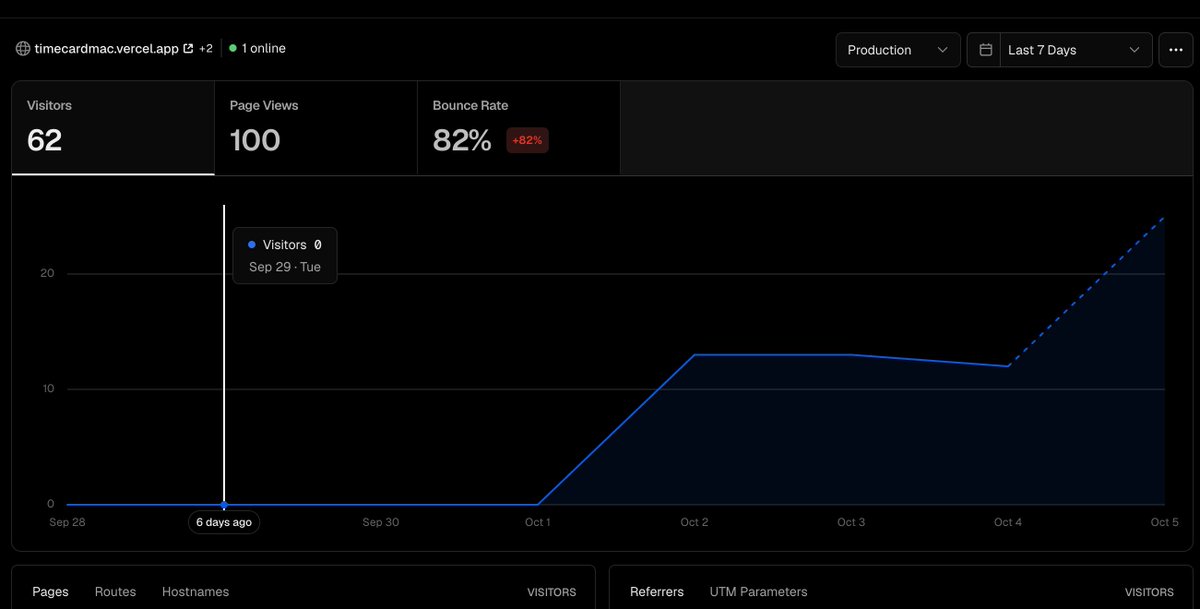Select the Page Views metric tab

click(316, 128)
